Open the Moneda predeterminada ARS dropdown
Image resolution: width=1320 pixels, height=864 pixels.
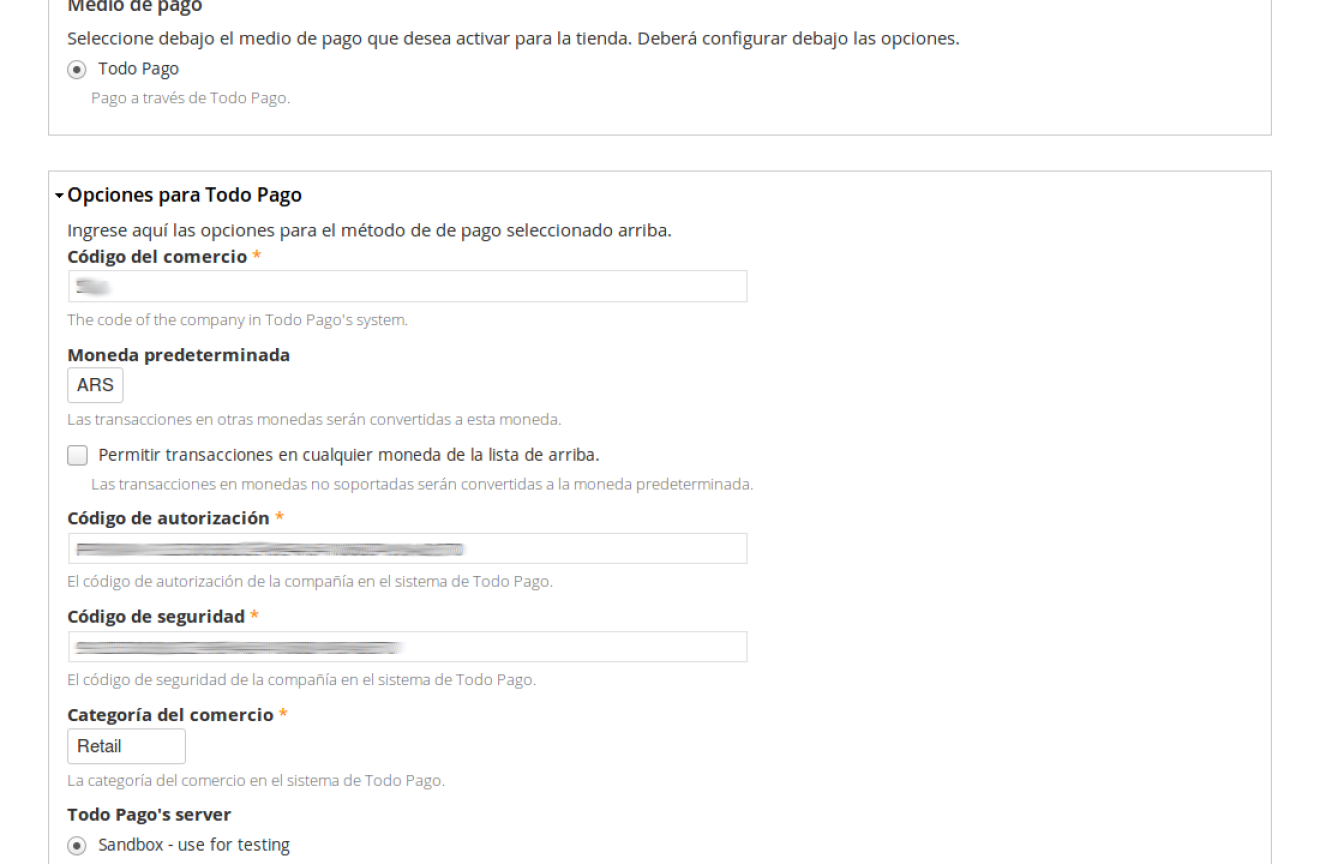click(95, 385)
